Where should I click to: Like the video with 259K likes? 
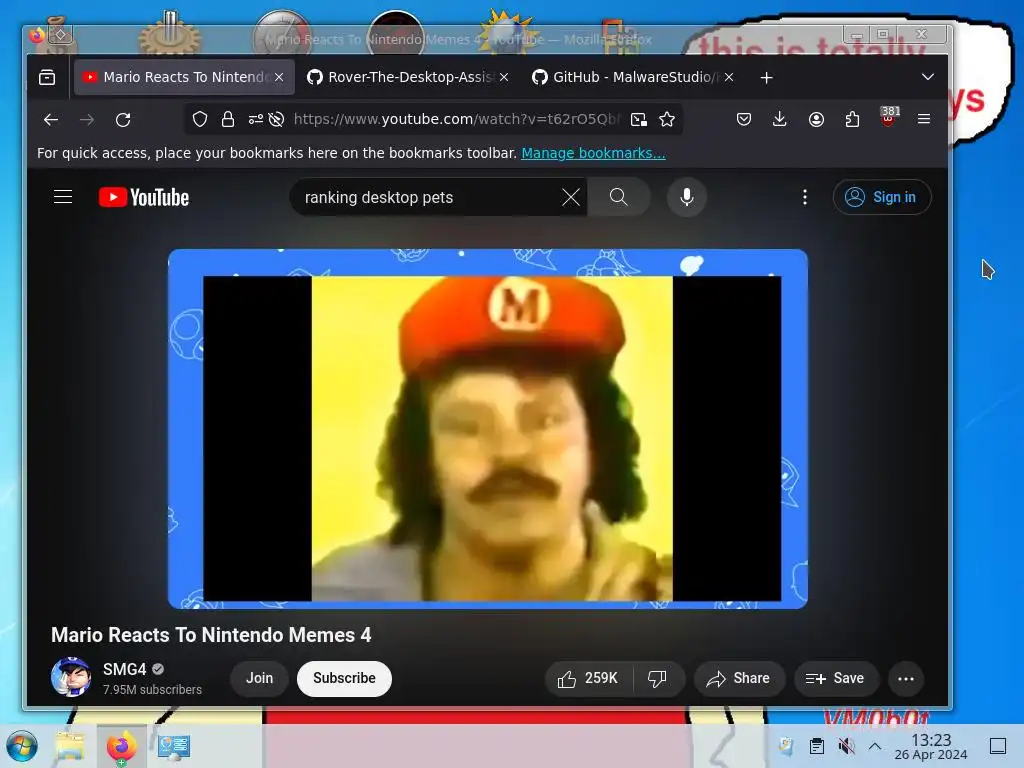coord(588,679)
